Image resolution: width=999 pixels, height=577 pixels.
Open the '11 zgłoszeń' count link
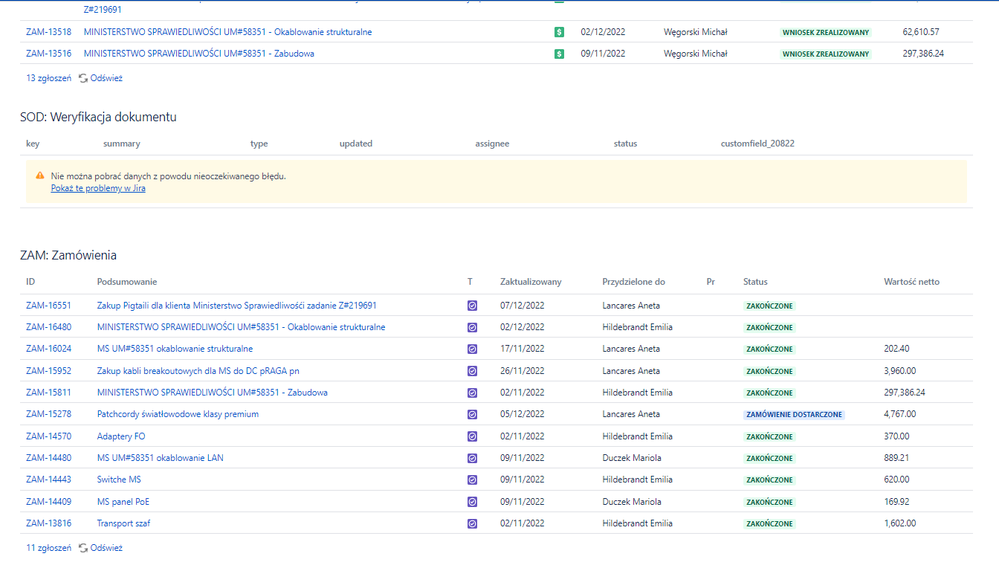pos(48,548)
